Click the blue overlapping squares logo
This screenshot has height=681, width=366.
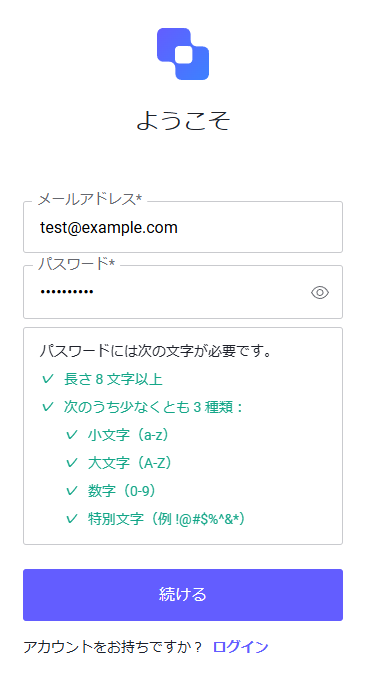183,54
